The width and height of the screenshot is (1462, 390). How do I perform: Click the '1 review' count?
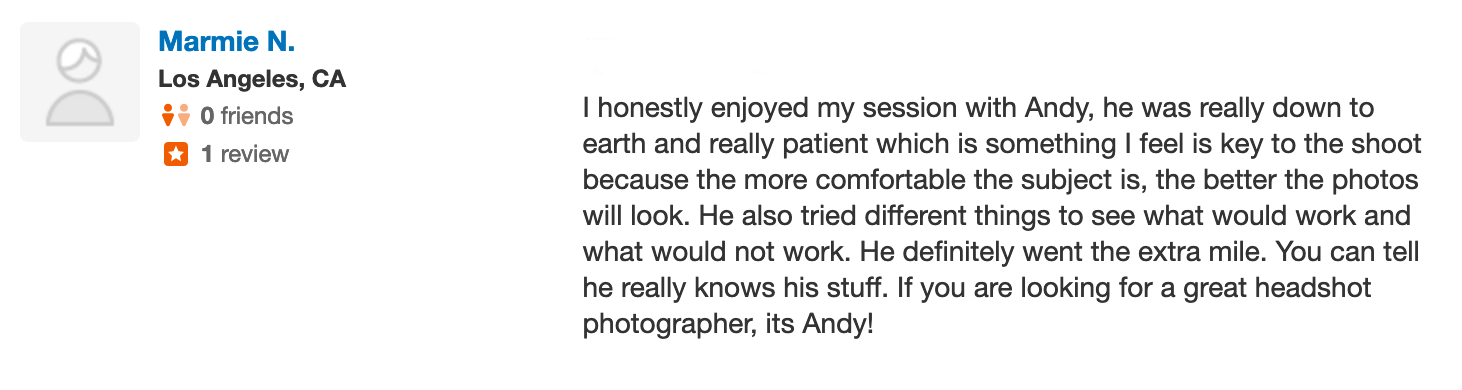tap(244, 154)
